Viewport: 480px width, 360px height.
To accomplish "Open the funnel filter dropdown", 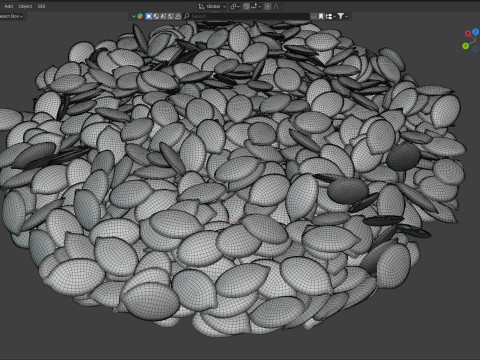I will tap(342, 16).
